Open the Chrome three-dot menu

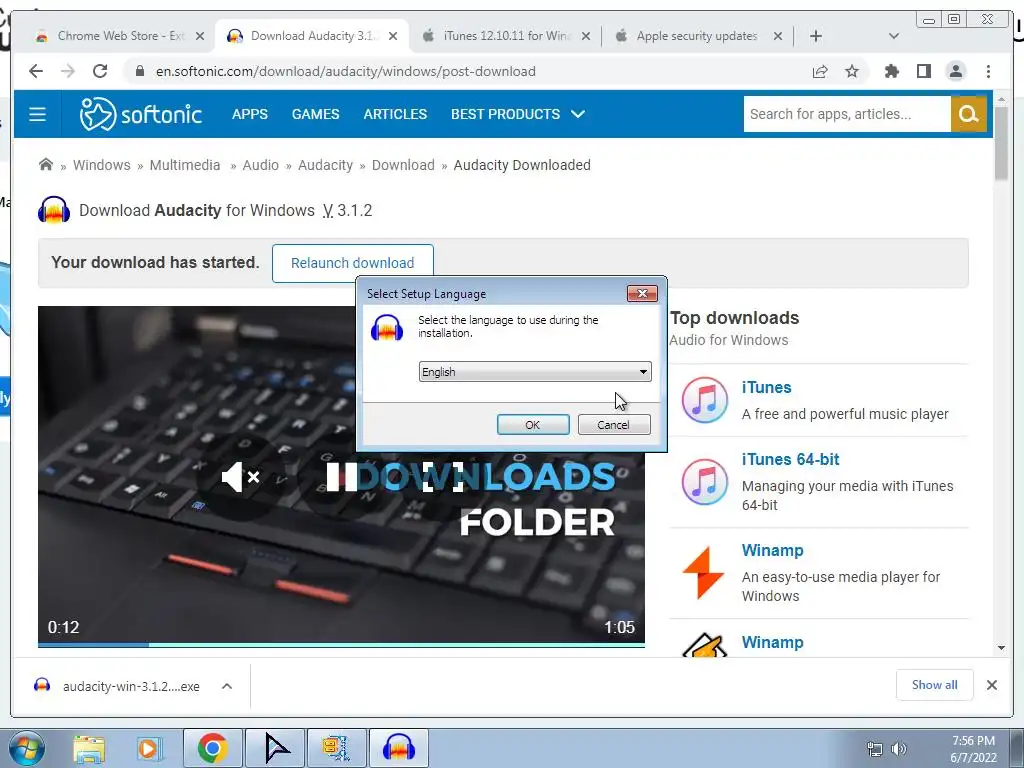coord(988,71)
